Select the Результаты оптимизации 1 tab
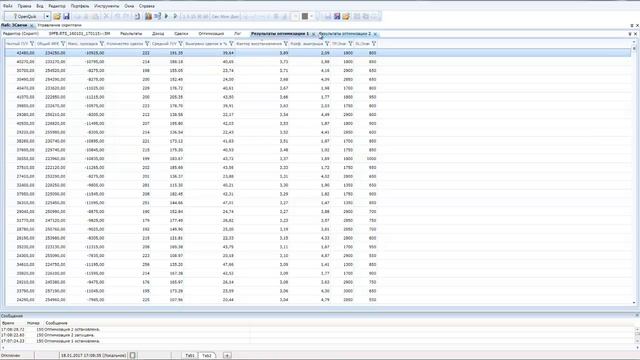640x360 pixels. 280,33
